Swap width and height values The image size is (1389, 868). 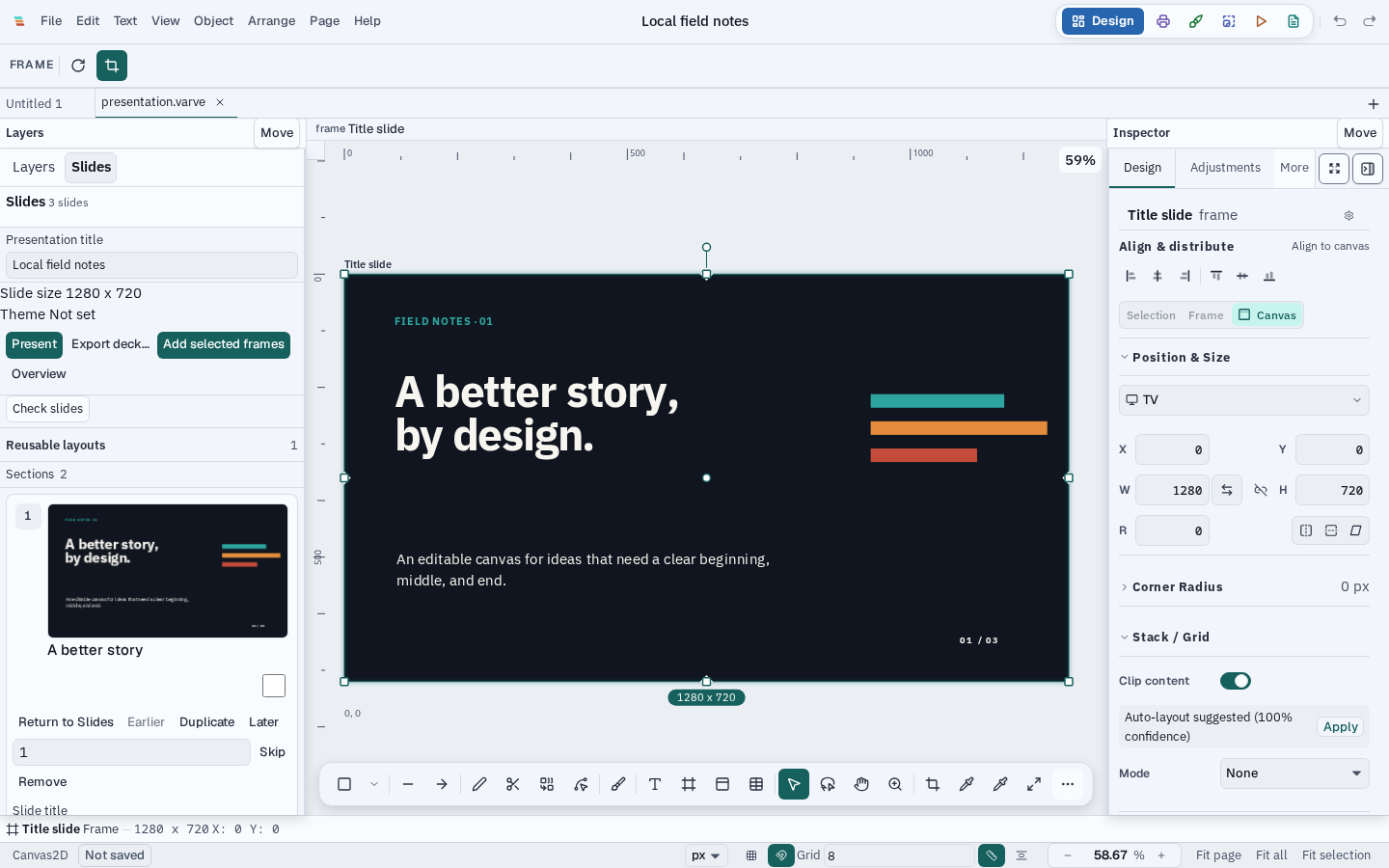pyautogui.click(x=1227, y=490)
